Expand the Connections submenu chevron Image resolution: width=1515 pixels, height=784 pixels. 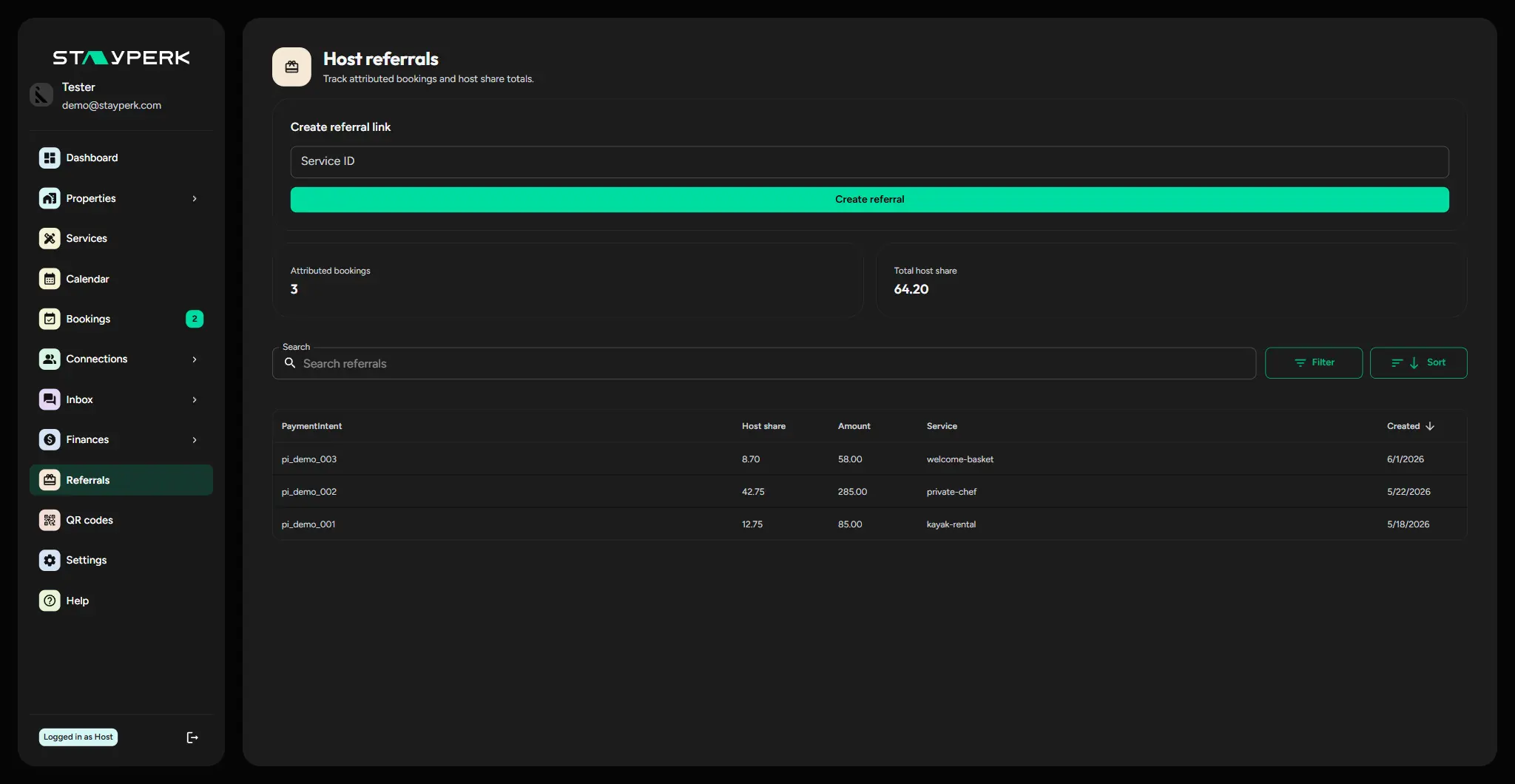195,359
